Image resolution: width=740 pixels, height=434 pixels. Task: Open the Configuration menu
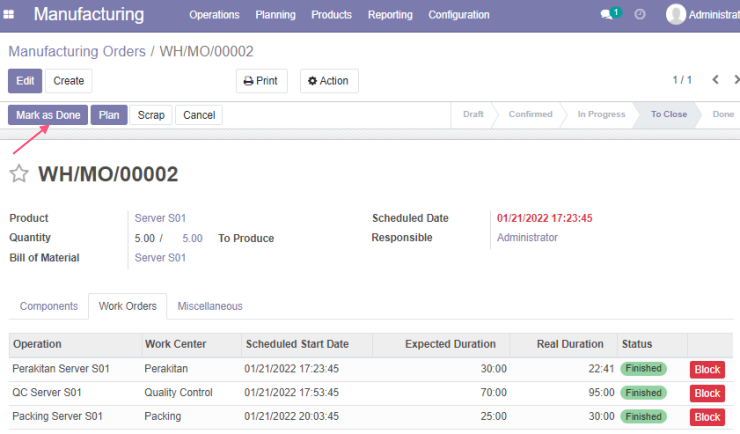coord(459,15)
